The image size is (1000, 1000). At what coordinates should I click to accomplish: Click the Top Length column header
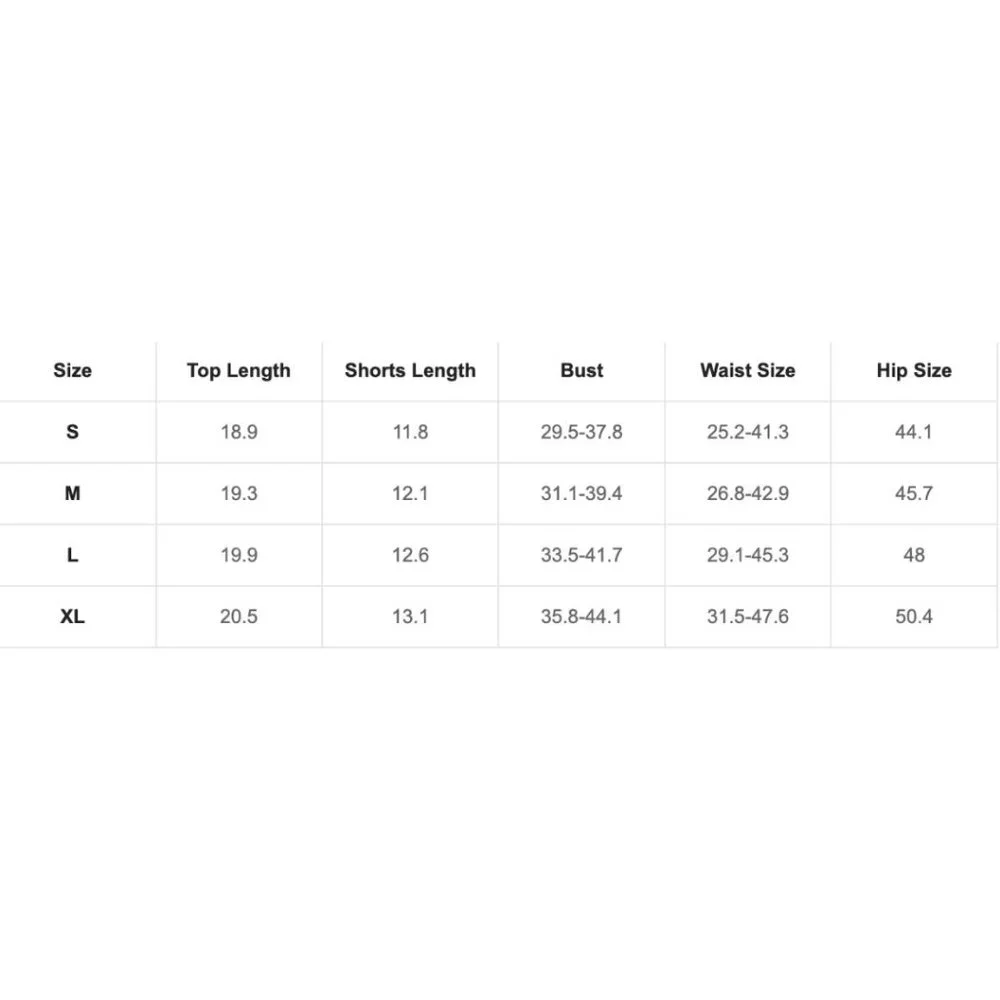(x=238, y=371)
